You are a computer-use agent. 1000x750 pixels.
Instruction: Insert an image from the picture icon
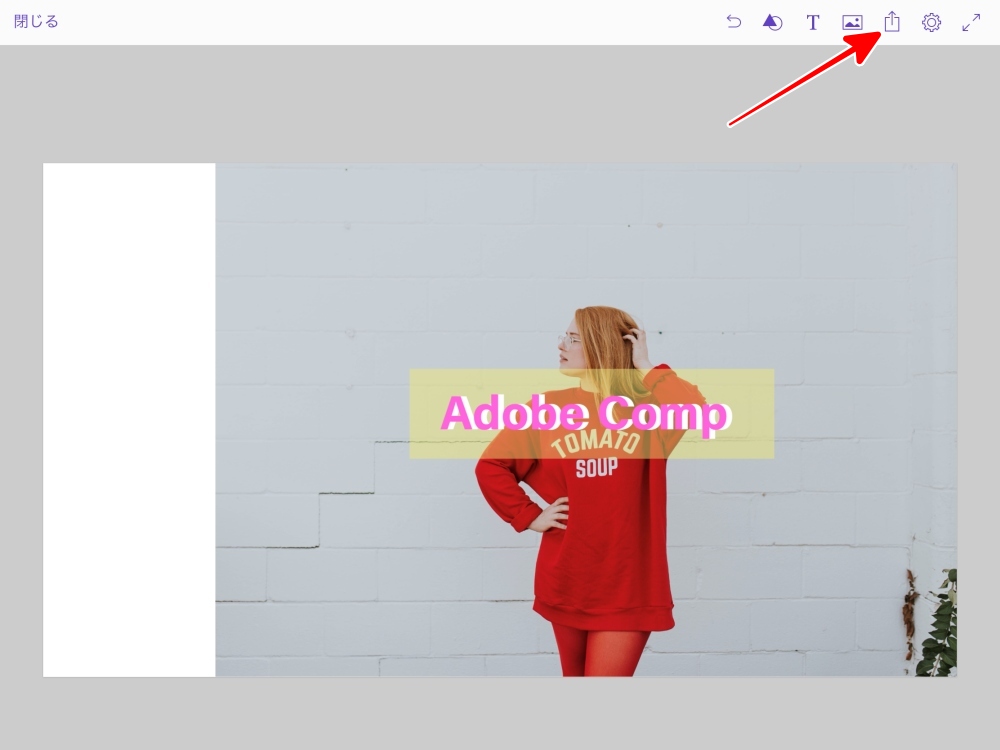tap(852, 23)
